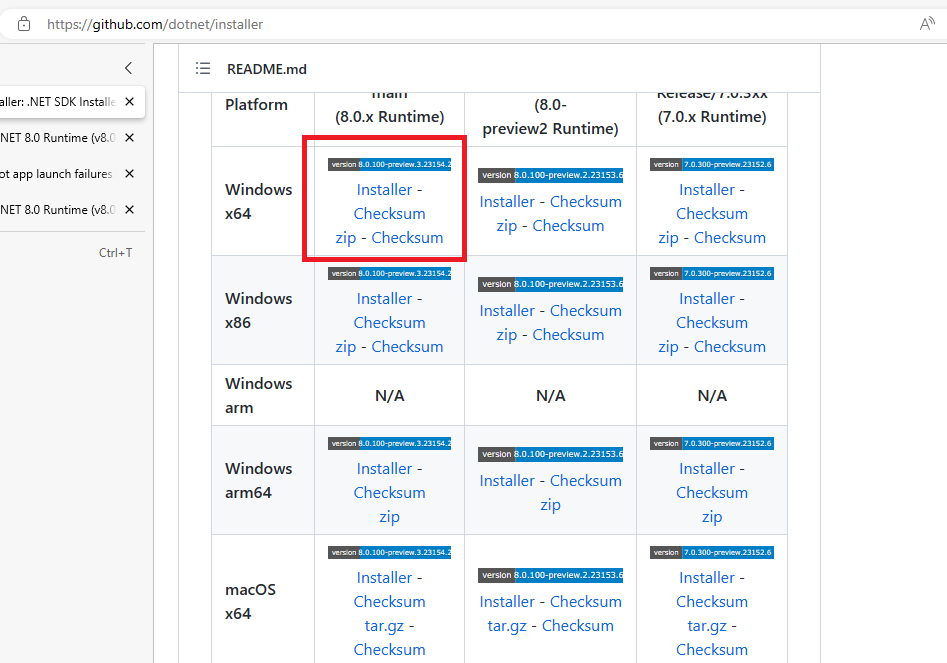Close the app launch failures tab
The image size is (947, 663).
click(x=128, y=173)
